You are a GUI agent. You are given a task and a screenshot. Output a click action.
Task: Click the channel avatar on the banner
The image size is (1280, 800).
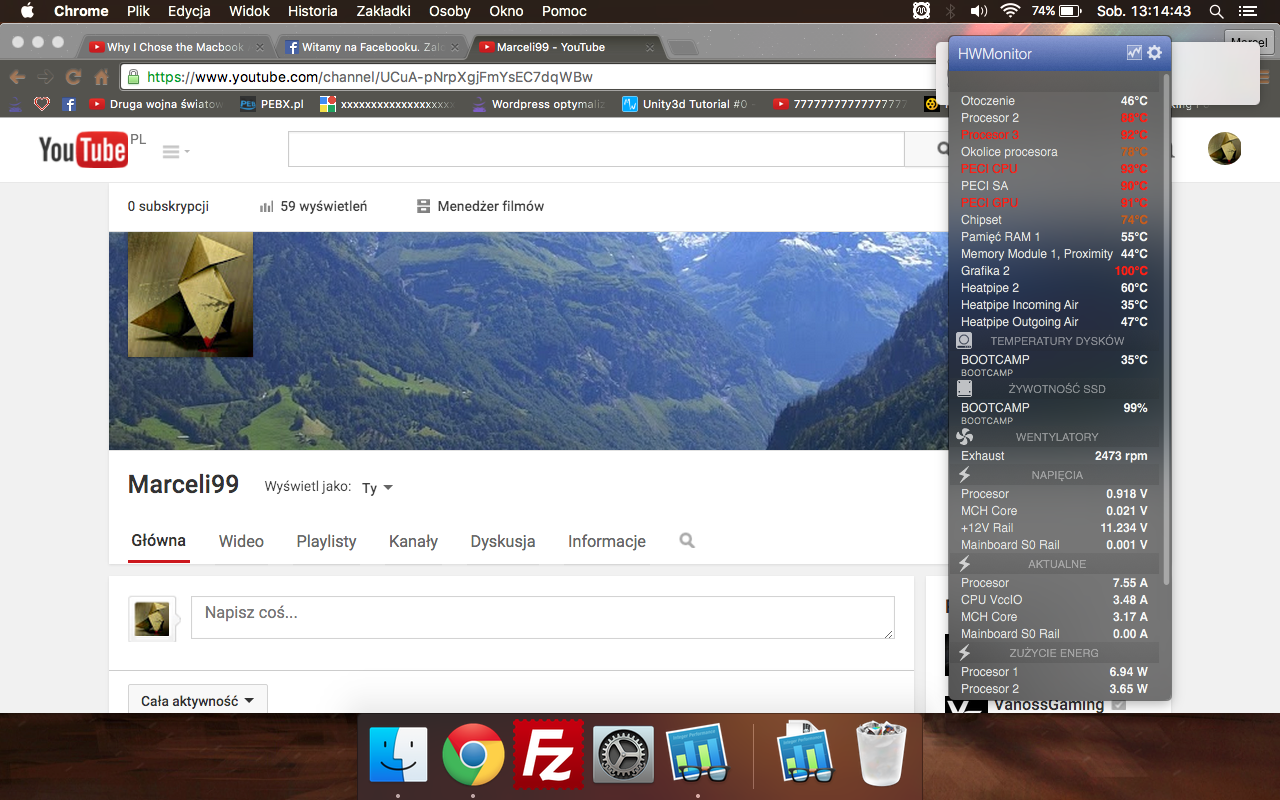pyautogui.click(x=190, y=294)
